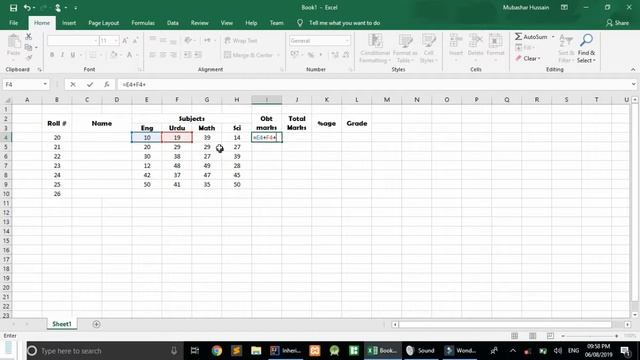Expand the formula bar
640x360 pixels.
(x=633, y=84)
